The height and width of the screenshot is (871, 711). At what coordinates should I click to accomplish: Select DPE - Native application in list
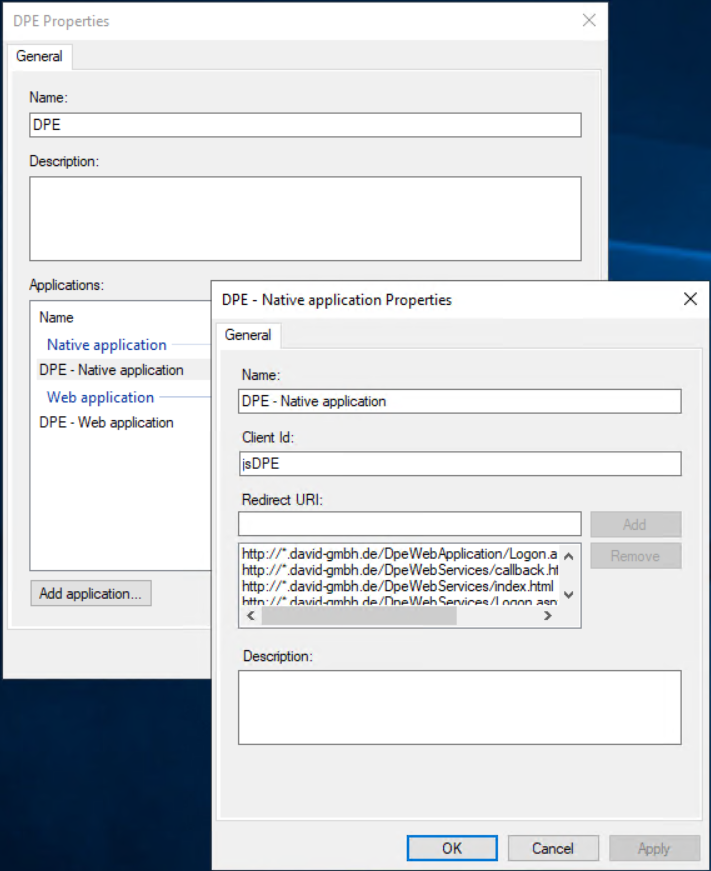(x=111, y=370)
